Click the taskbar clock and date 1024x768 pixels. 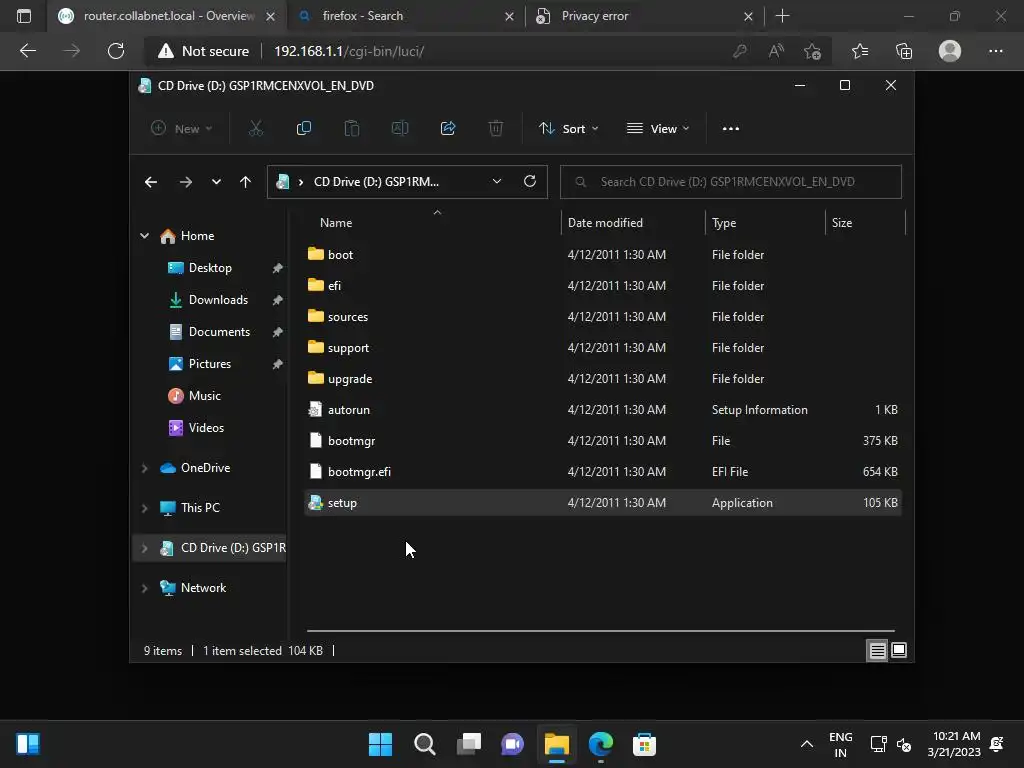point(954,744)
